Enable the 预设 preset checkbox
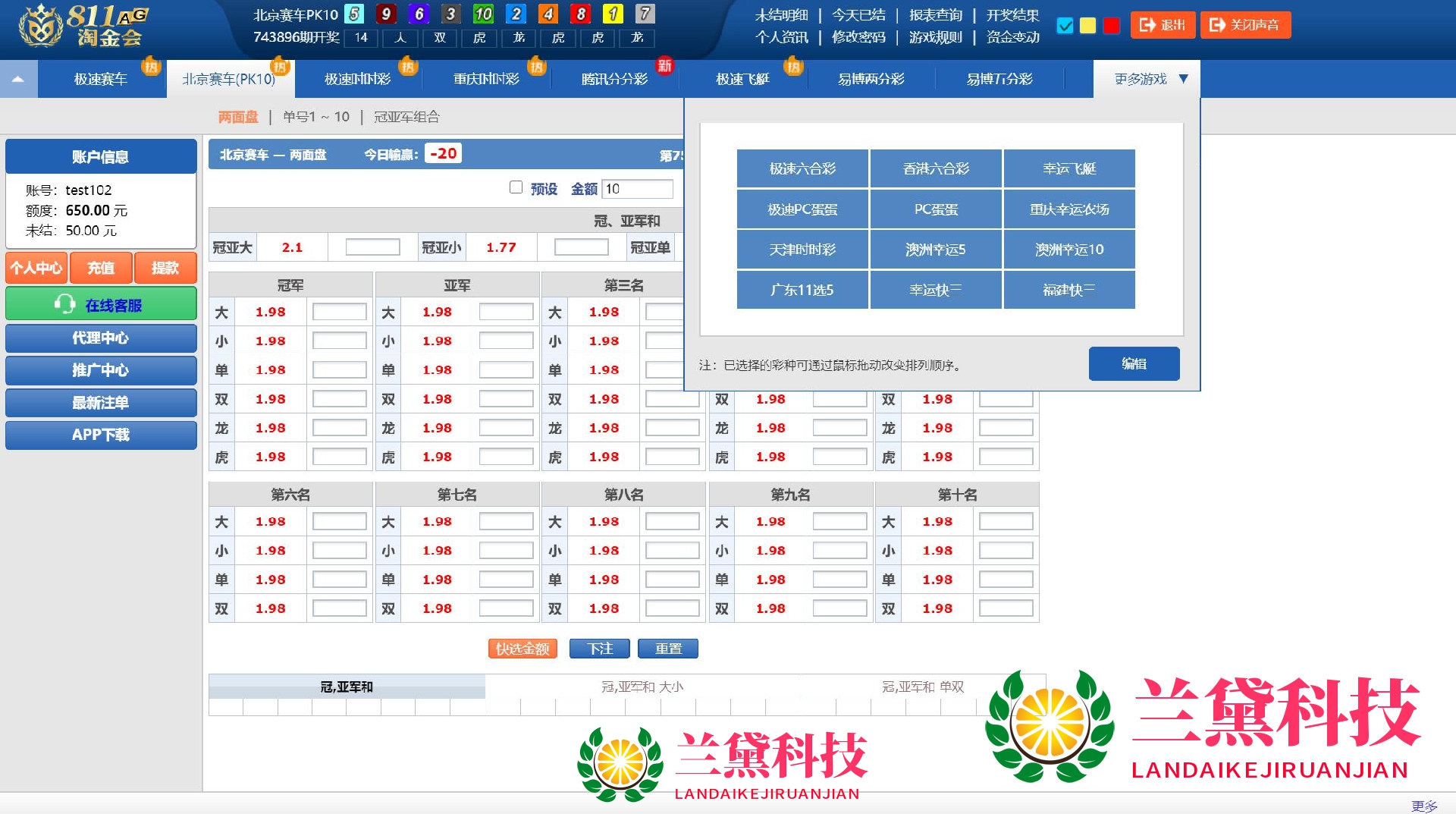Screen dimensions: 1456x814 [516, 187]
